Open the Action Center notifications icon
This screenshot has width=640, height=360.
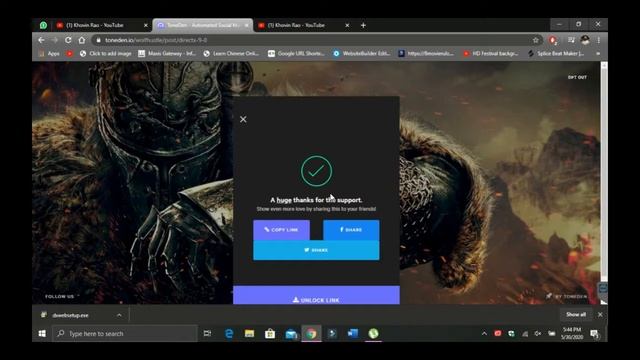tap(595, 334)
